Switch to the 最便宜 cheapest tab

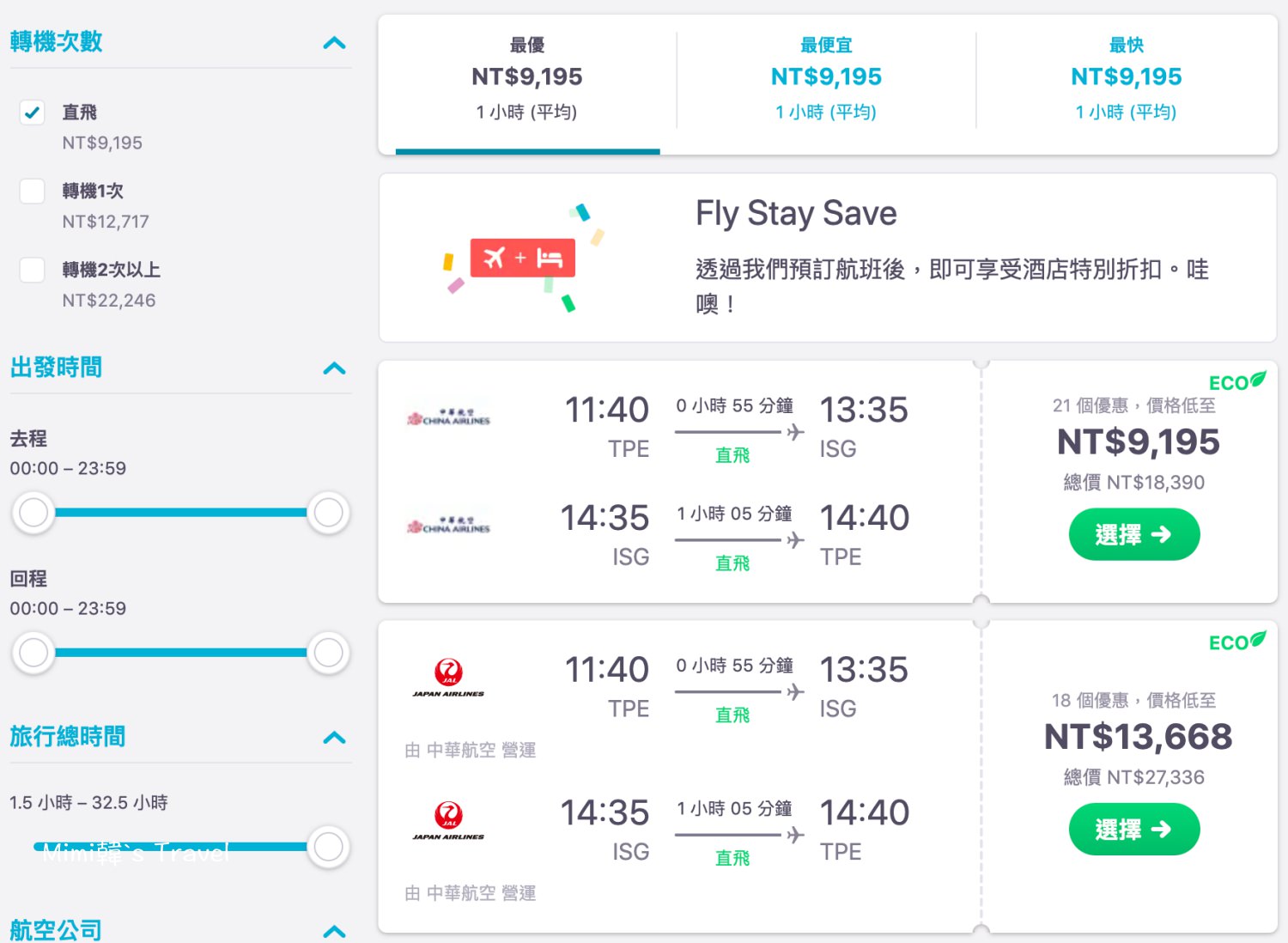click(x=826, y=79)
